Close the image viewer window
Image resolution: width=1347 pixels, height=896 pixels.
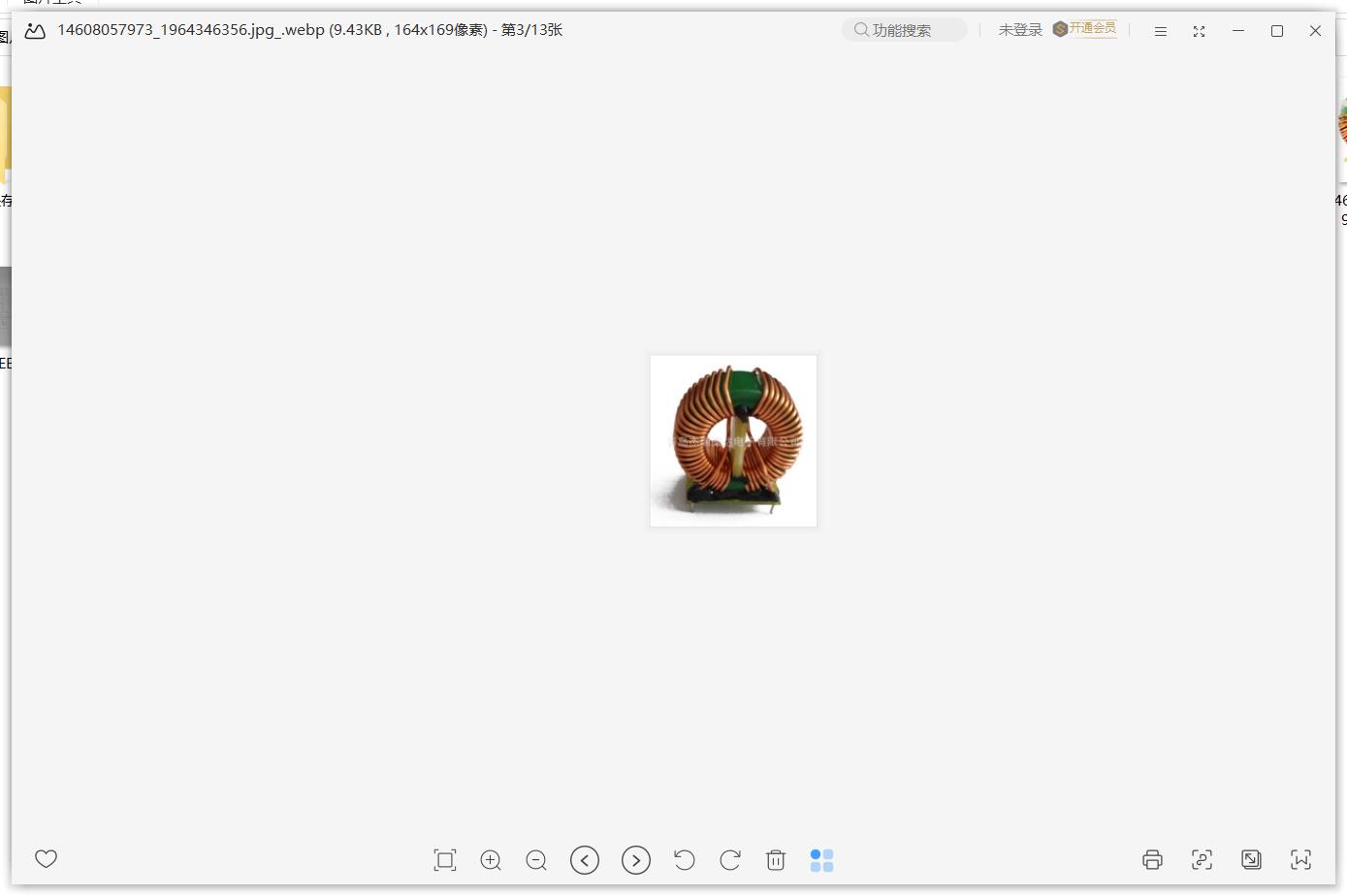(x=1315, y=31)
